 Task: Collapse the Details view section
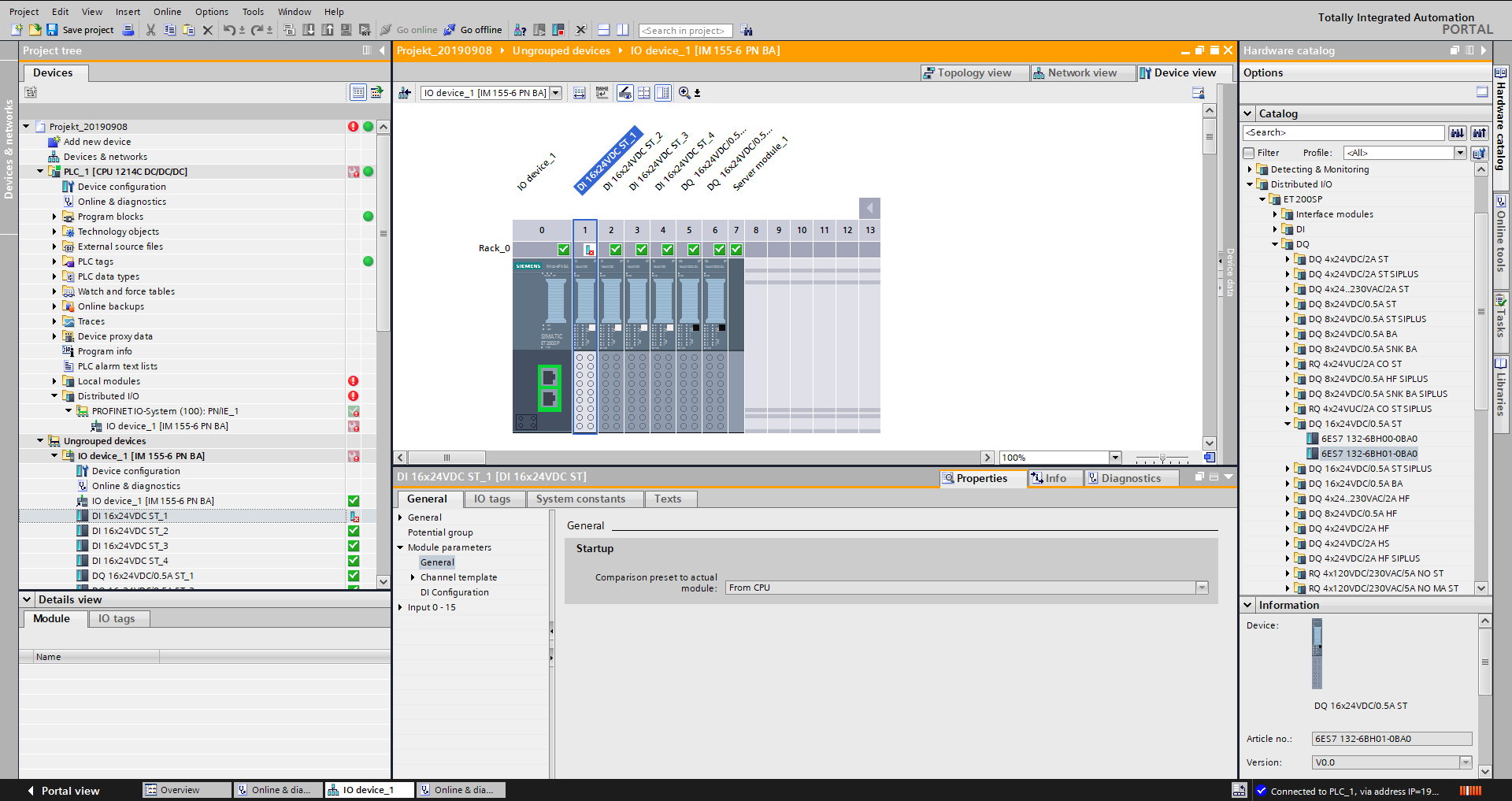pyautogui.click(x=27, y=599)
